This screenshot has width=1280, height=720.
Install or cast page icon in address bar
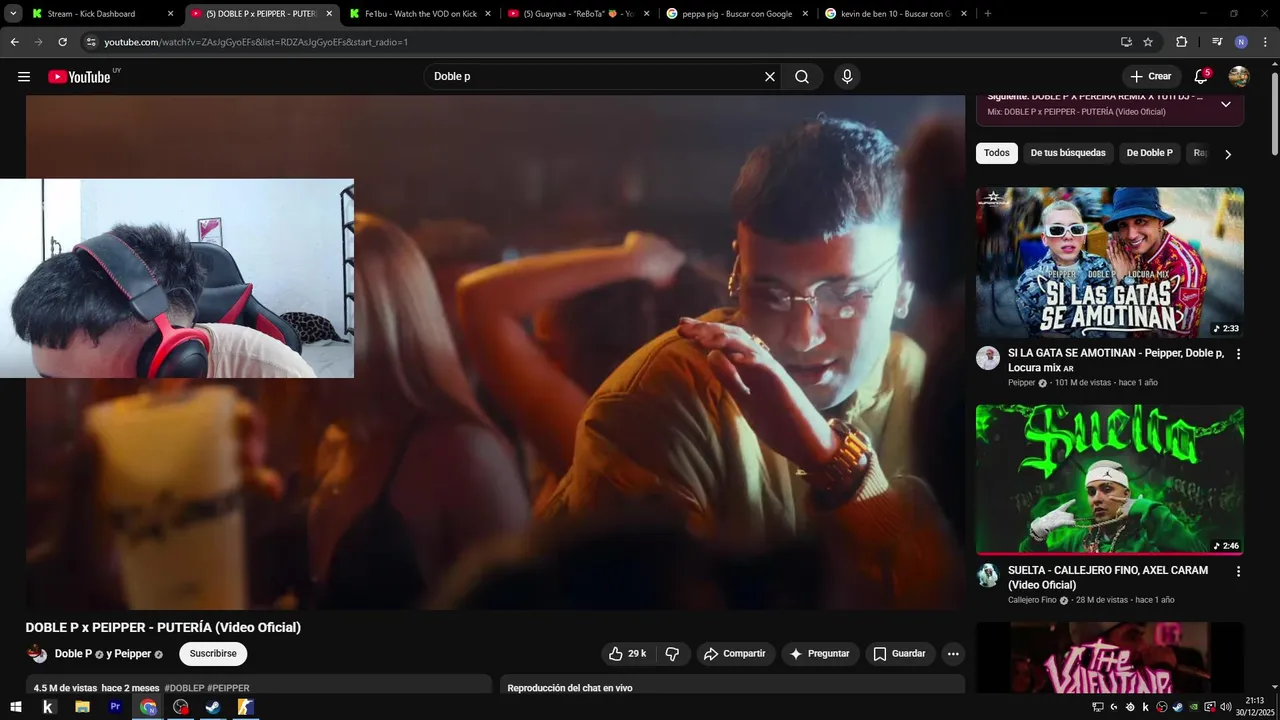pyautogui.click(x=1126, y=42)
